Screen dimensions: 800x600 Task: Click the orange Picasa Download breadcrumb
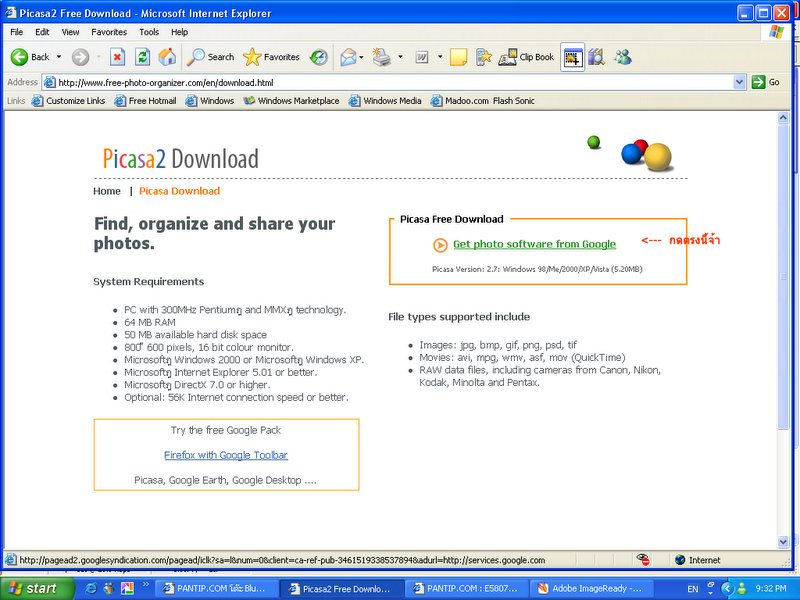[180, 191]
